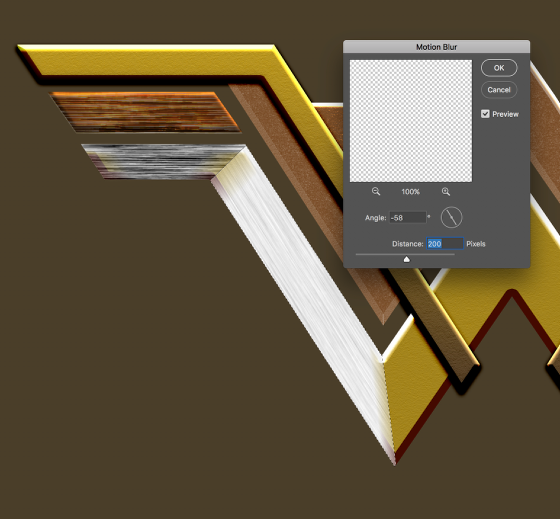Click the orange wood-textured horizontal bar
Screen dimensions: 560x519
145,112
